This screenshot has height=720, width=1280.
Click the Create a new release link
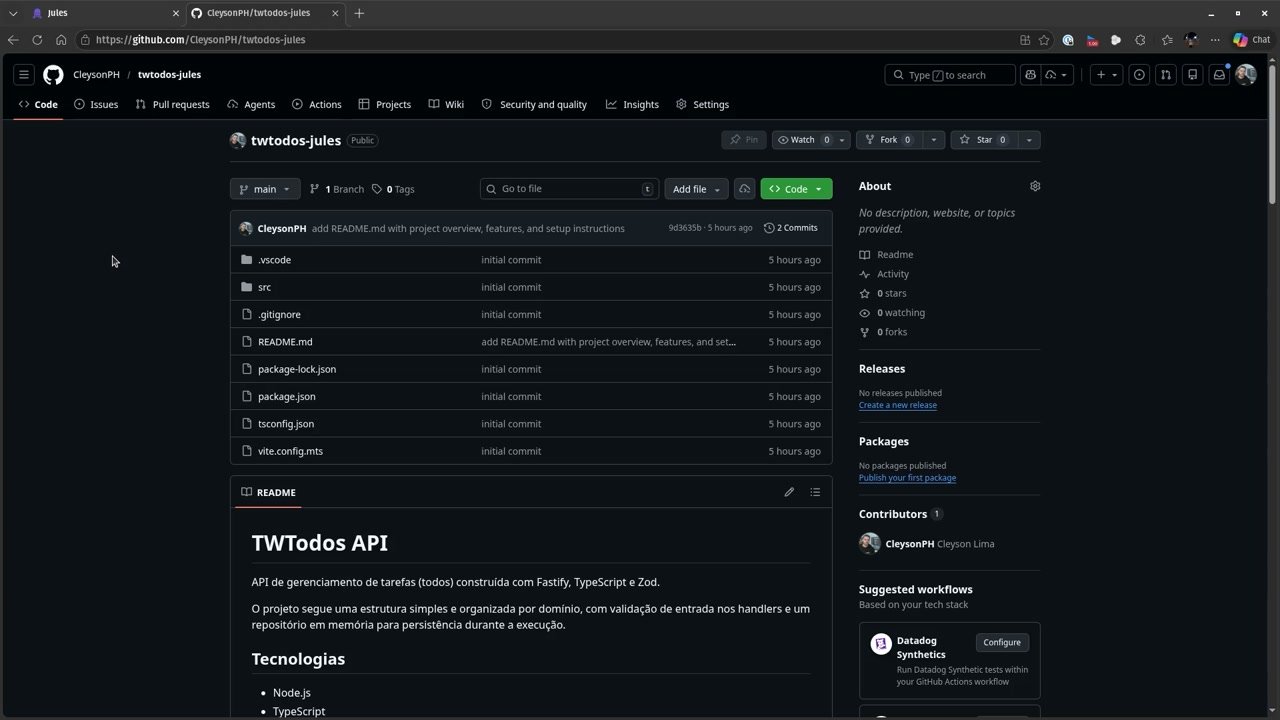pyautogui.click(x=898, y=405)
